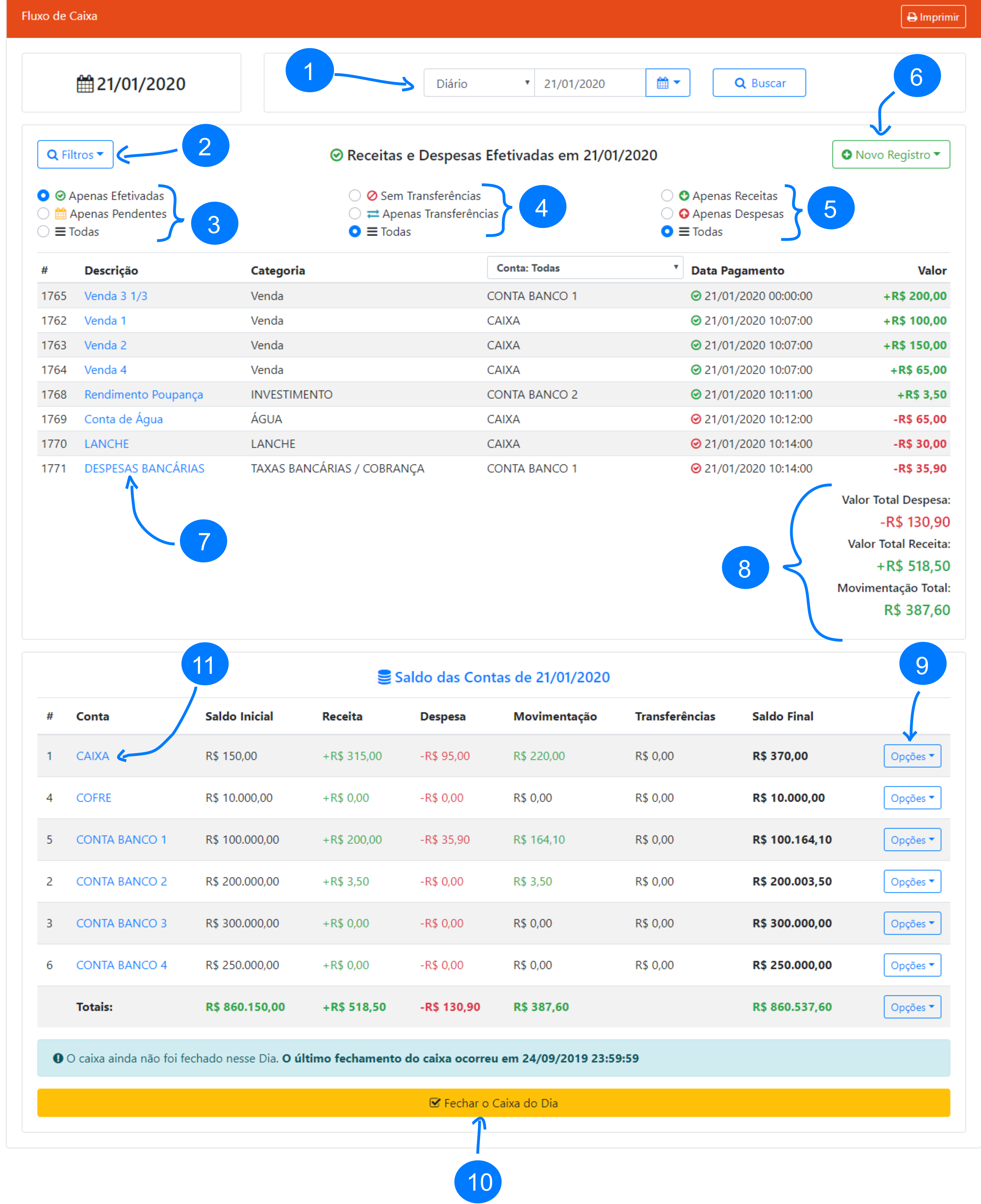The image size is (981, 1204).
Task: Open the CONTA BANCO 2 account link
Action: point(121,881)
